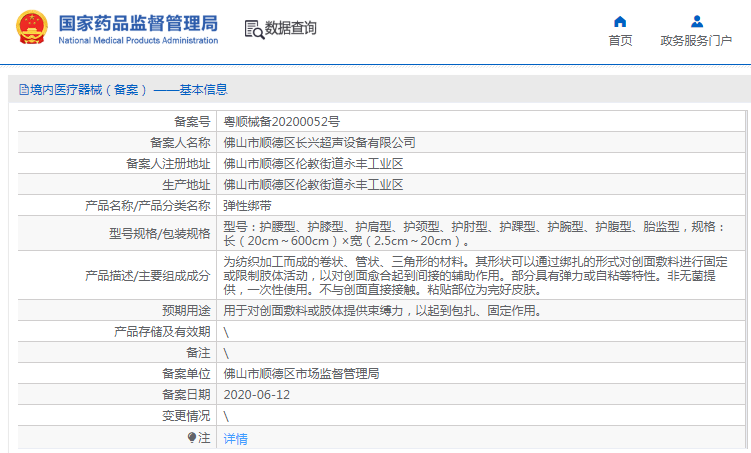The width and height of the screenshot is (751, 453).
Task: Click 产品存储及有效期 label
Action: click(162, 332)
